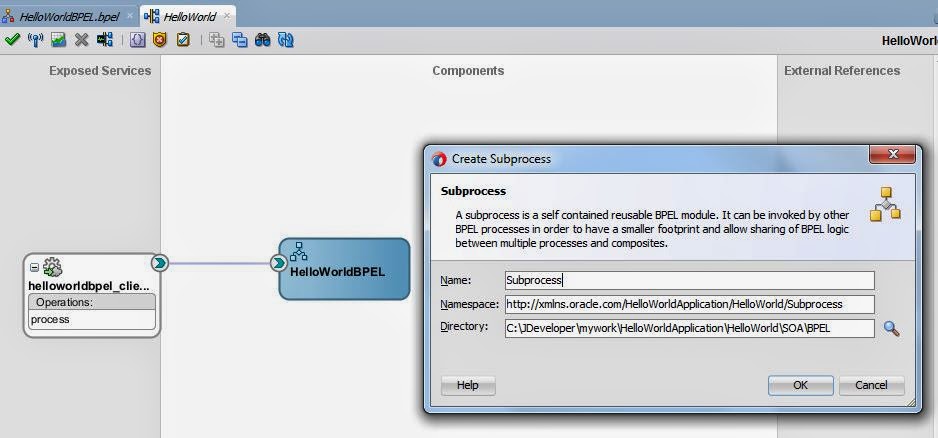
Task: Click the Directory input field
Action: click(x=690, y=328)
